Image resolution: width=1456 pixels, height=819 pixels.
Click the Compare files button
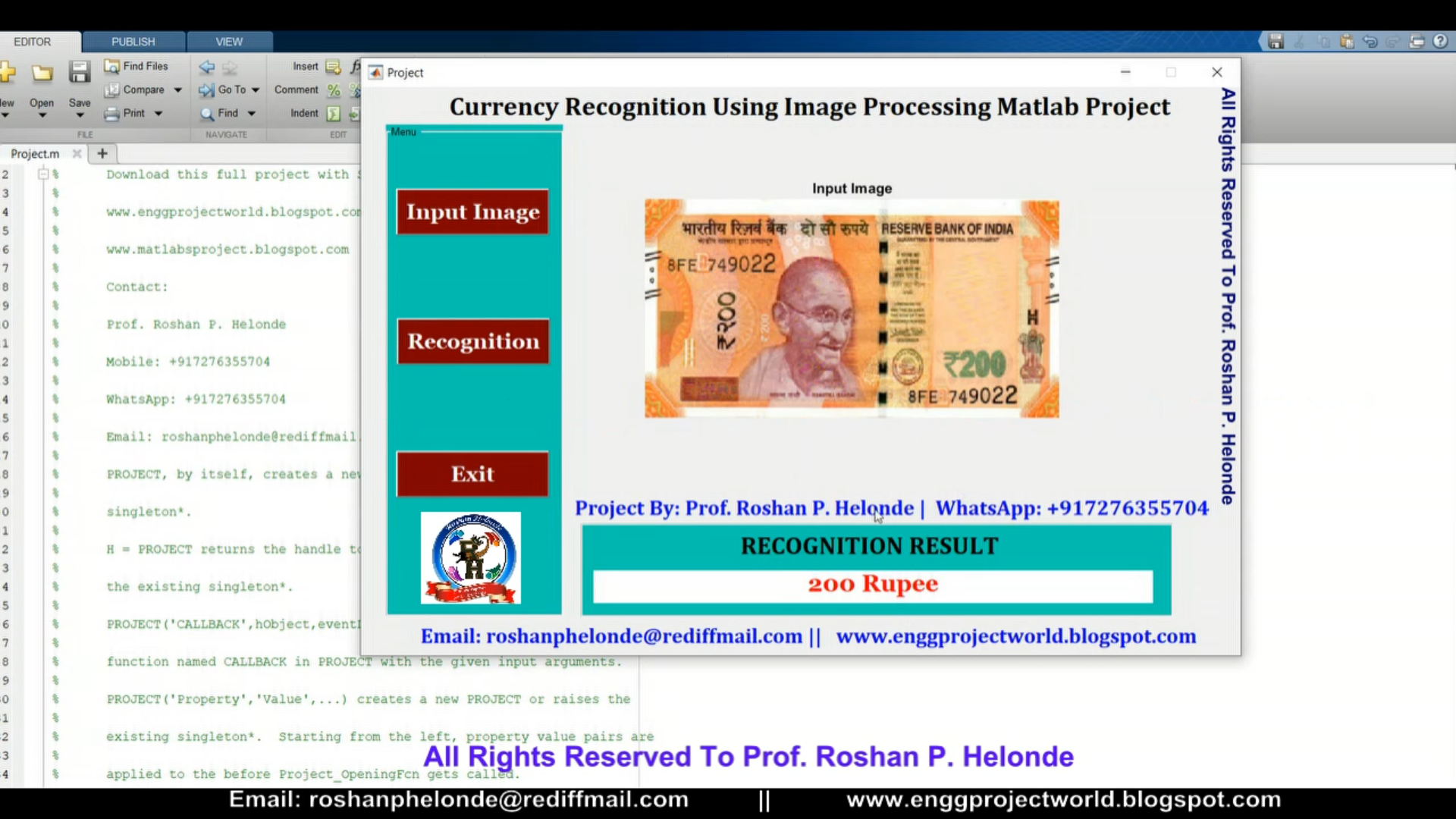pyautogui.click(x=135, y=89)
